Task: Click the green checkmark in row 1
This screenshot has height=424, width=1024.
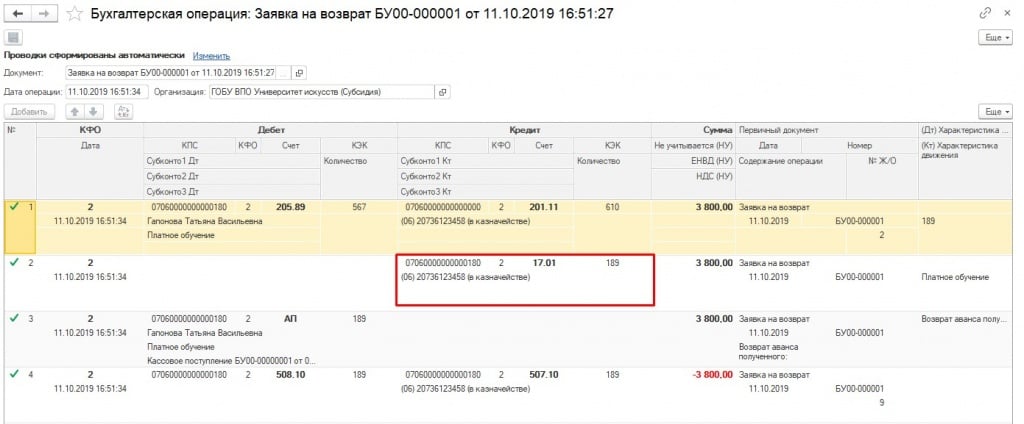Action: click(14, 207)
